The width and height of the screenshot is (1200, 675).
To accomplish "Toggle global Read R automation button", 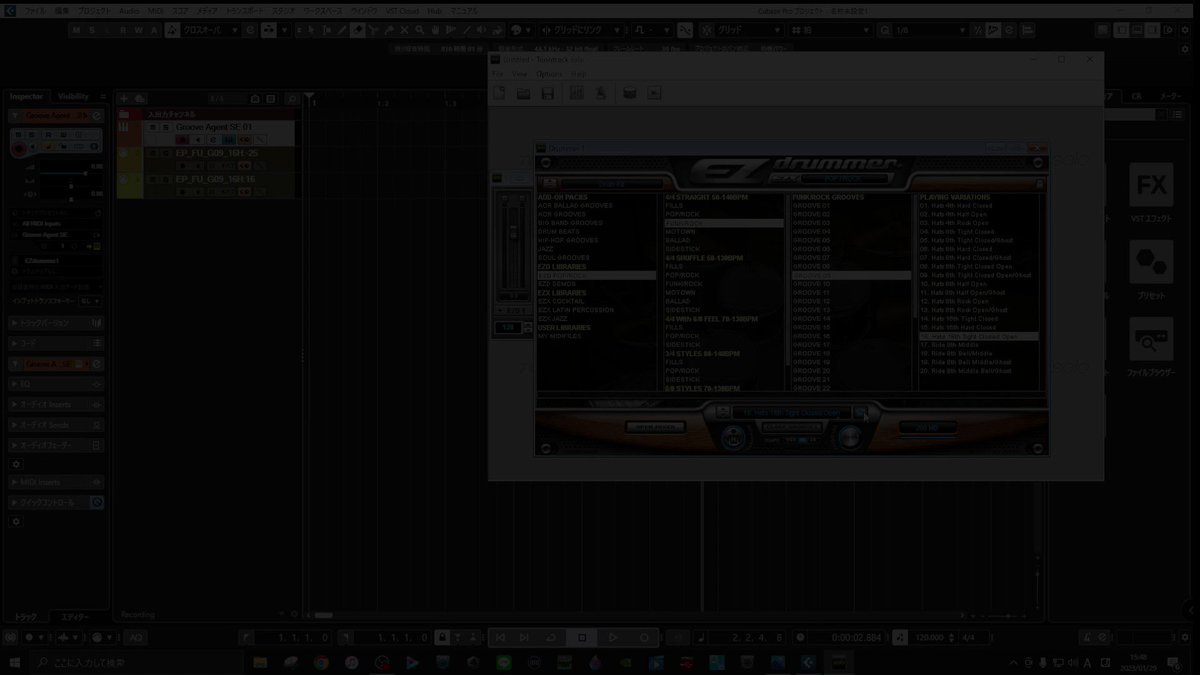I will click(124, 30).
